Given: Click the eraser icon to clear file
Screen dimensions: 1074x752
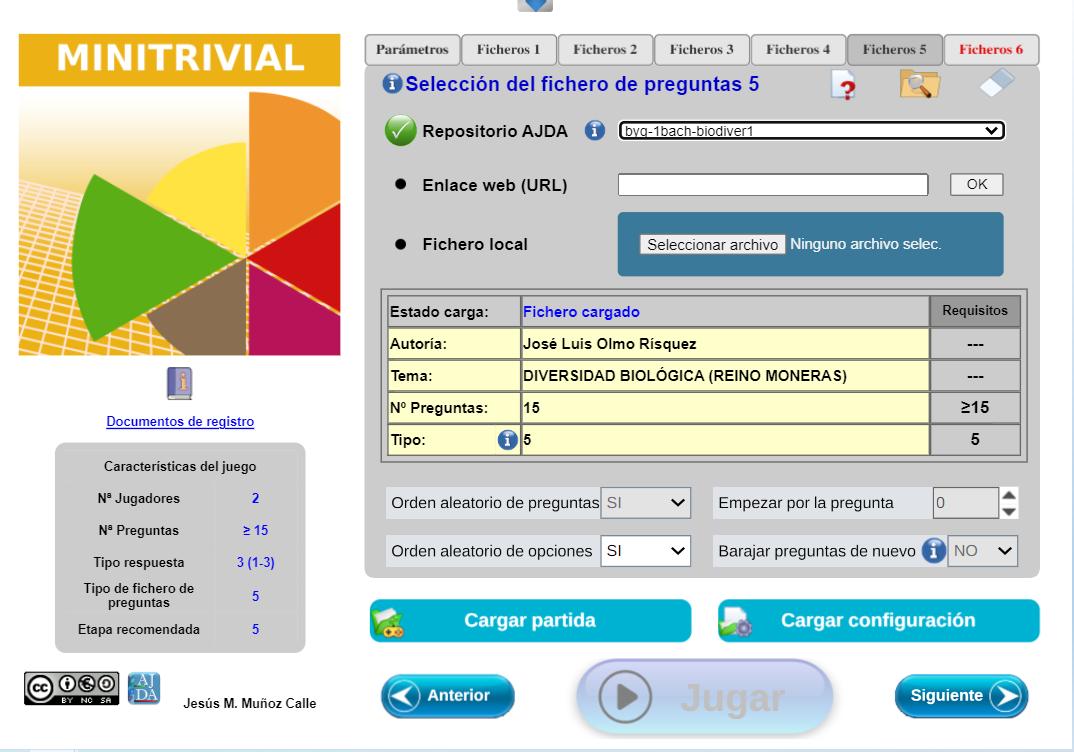Looking at the screenshot, I should click(996, 85).
